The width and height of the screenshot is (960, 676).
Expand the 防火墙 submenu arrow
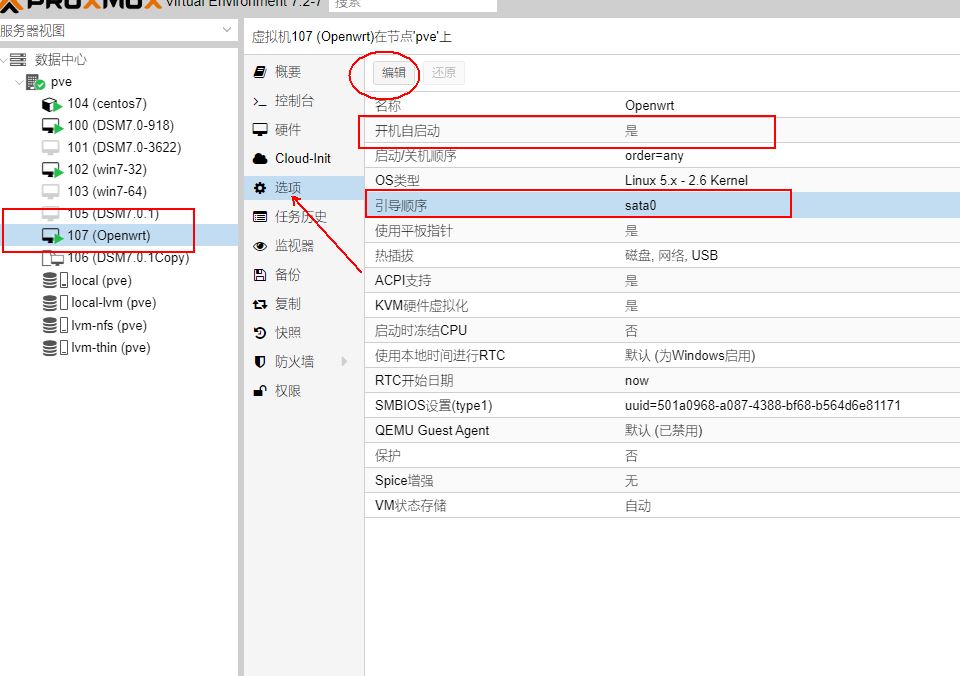coord(344,362)
